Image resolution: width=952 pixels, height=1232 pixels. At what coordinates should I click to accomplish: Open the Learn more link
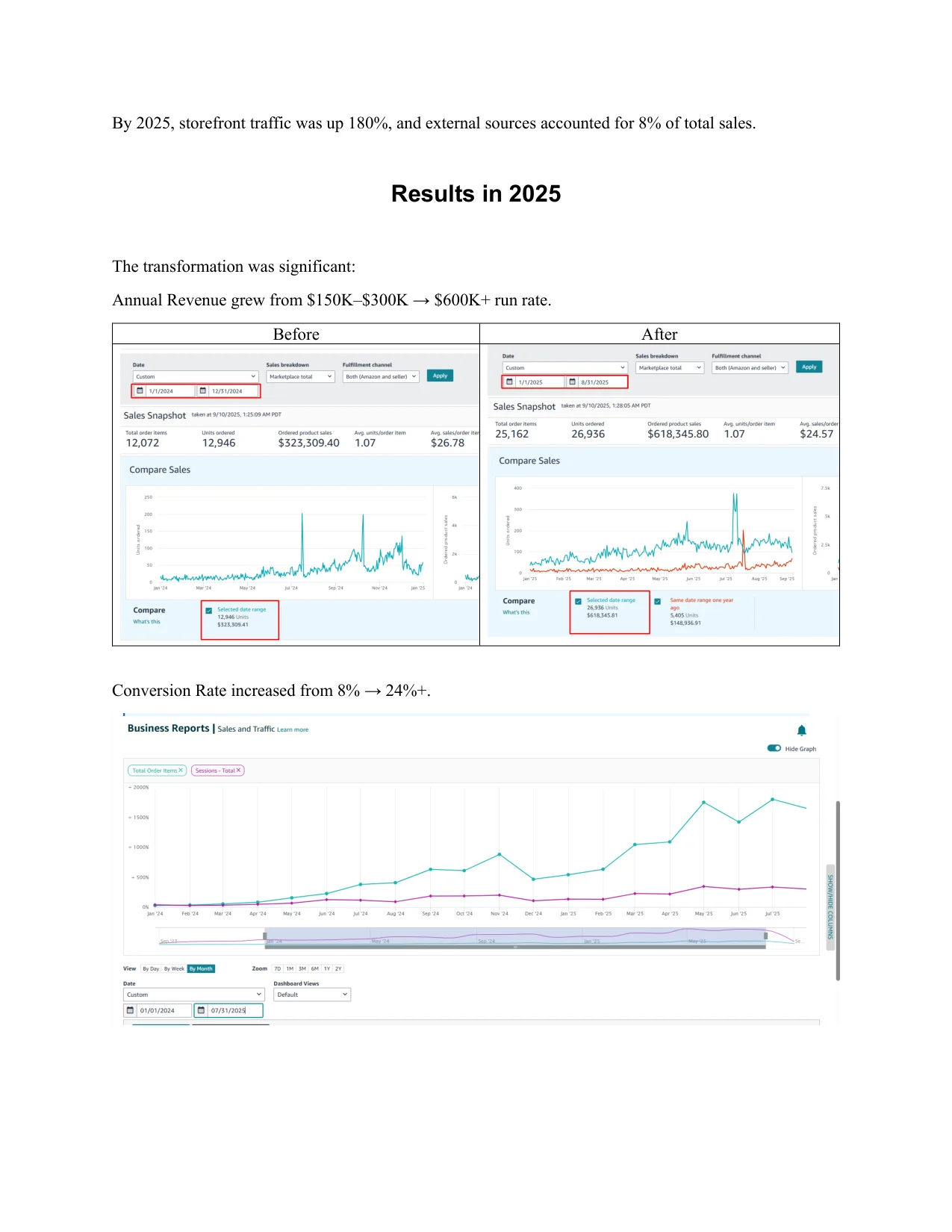pos(293,729)
